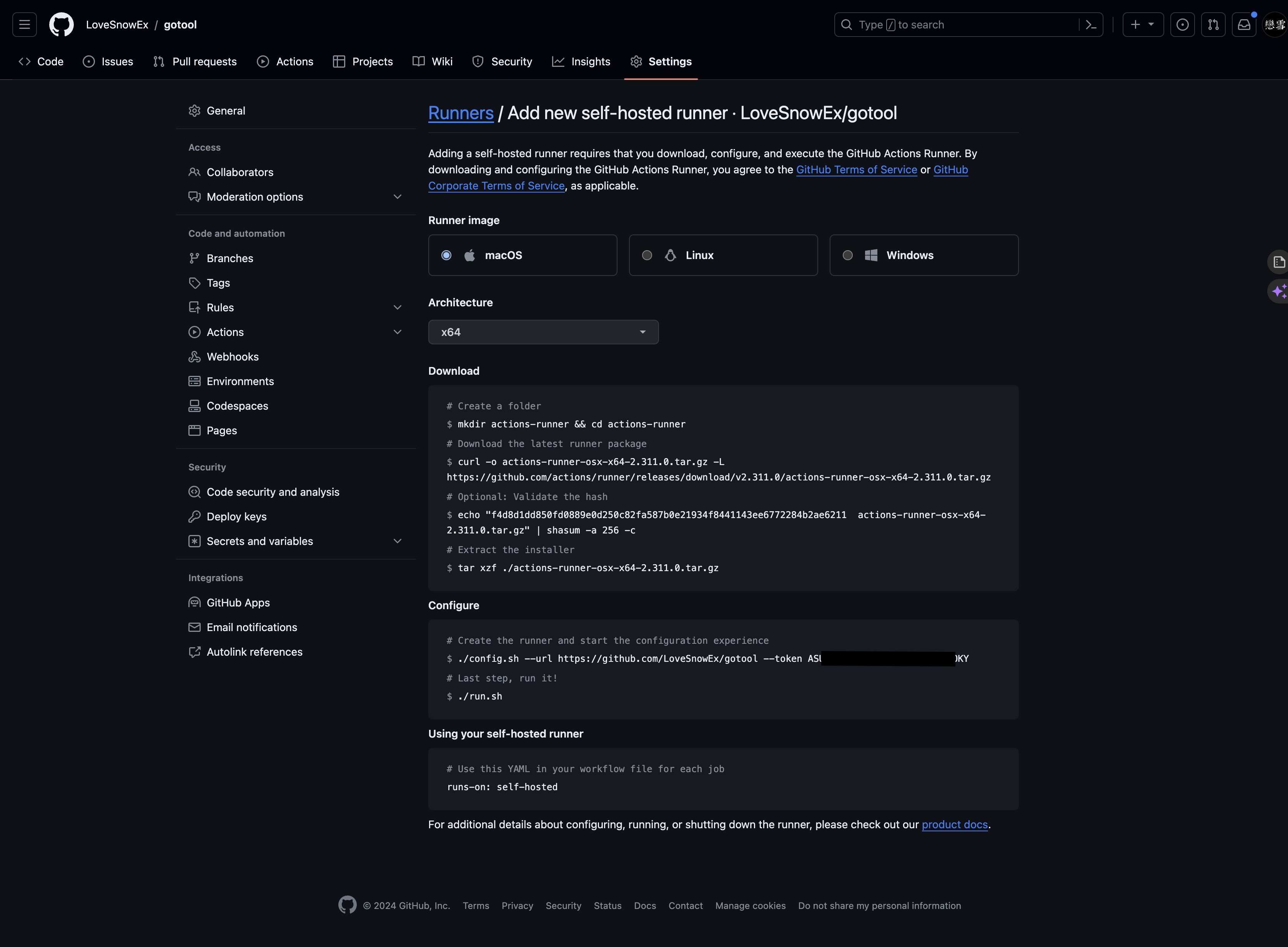This screenshot has width=1288, height=947.
Task: Open the issues icon in top header
Action: (x=1183, y=25)
